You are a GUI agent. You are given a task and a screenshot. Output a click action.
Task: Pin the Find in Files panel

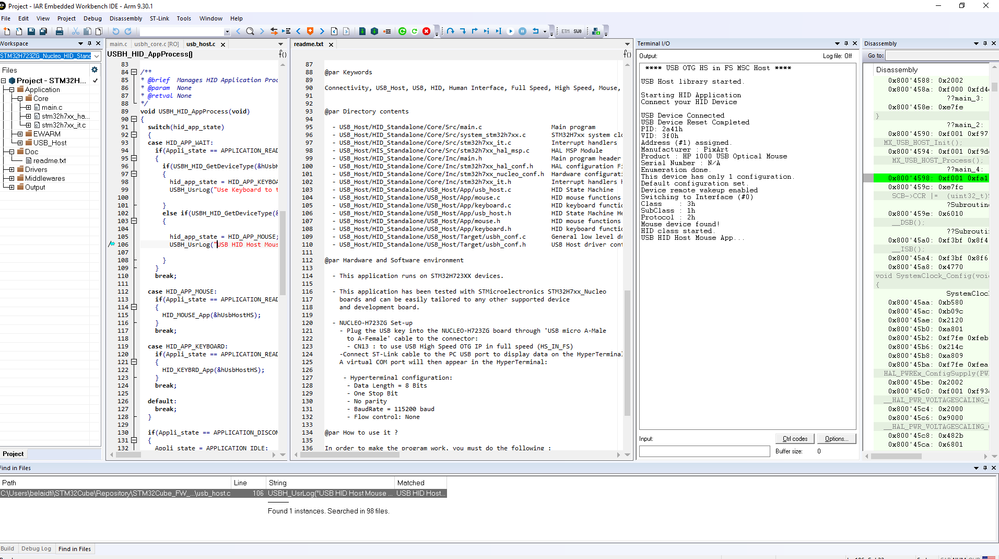click(x=984, y=468)
